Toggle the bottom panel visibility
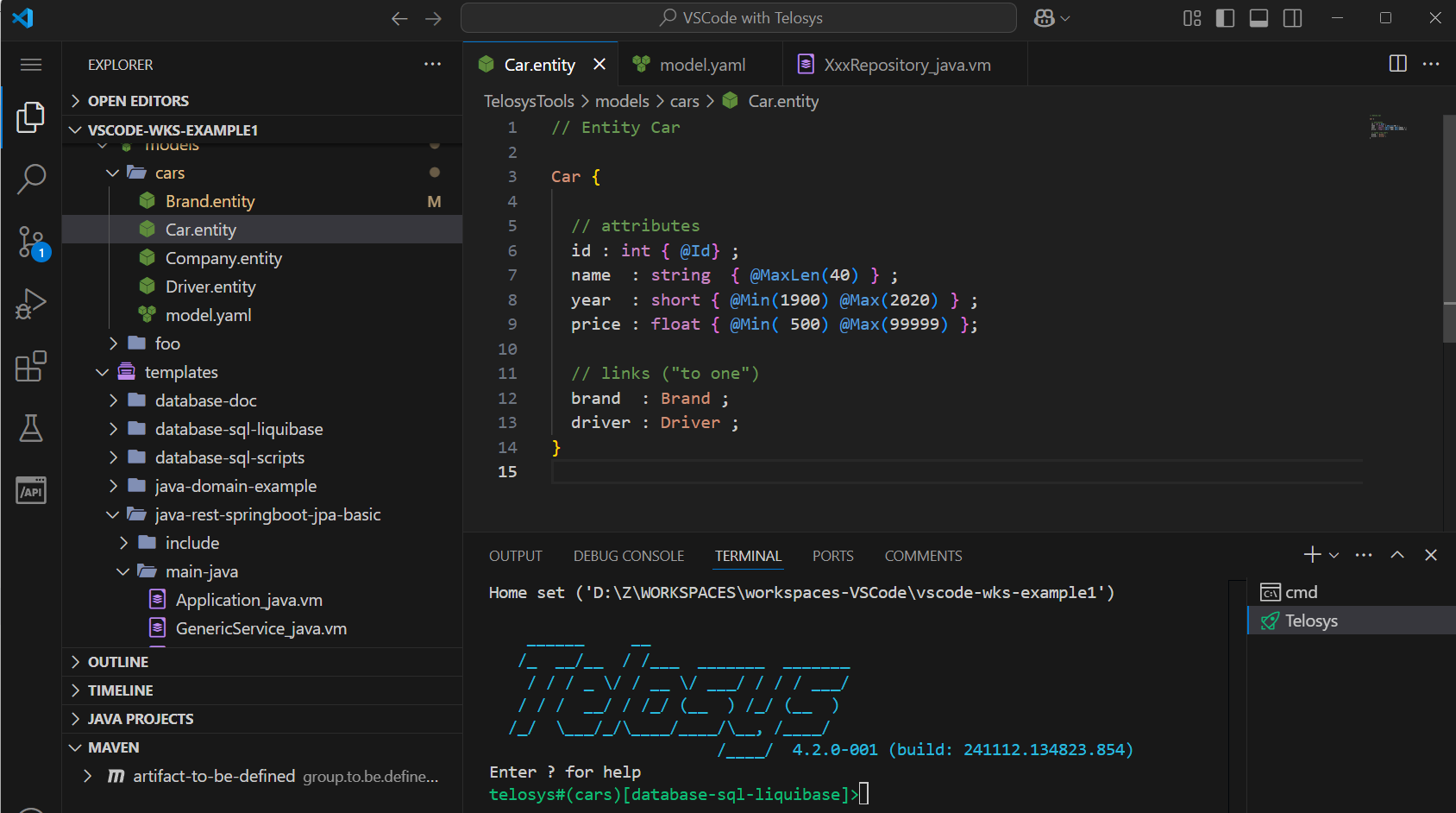Image resolution: width=1456 pixels, height=813 pixels. (x=1258, y=18)
